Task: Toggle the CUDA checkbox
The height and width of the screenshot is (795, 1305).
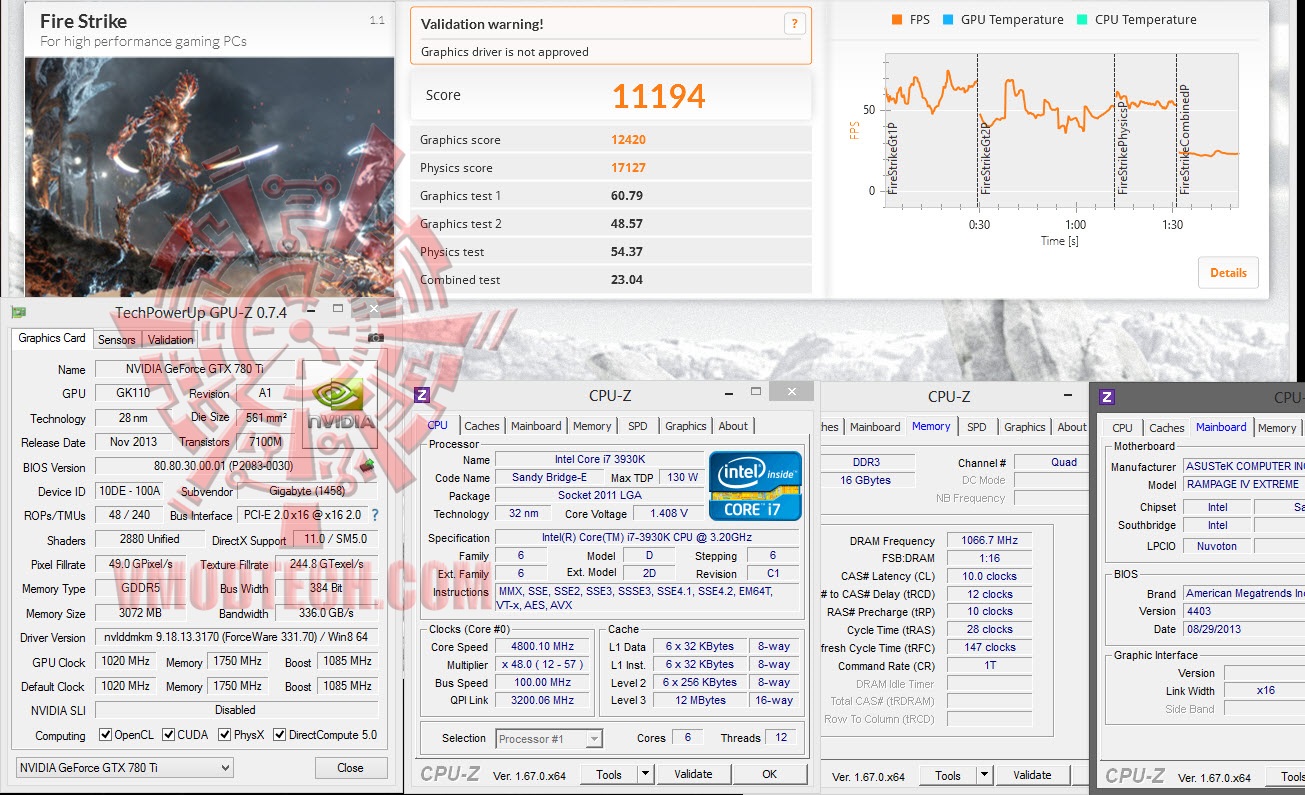Action: tap(168, 735)
